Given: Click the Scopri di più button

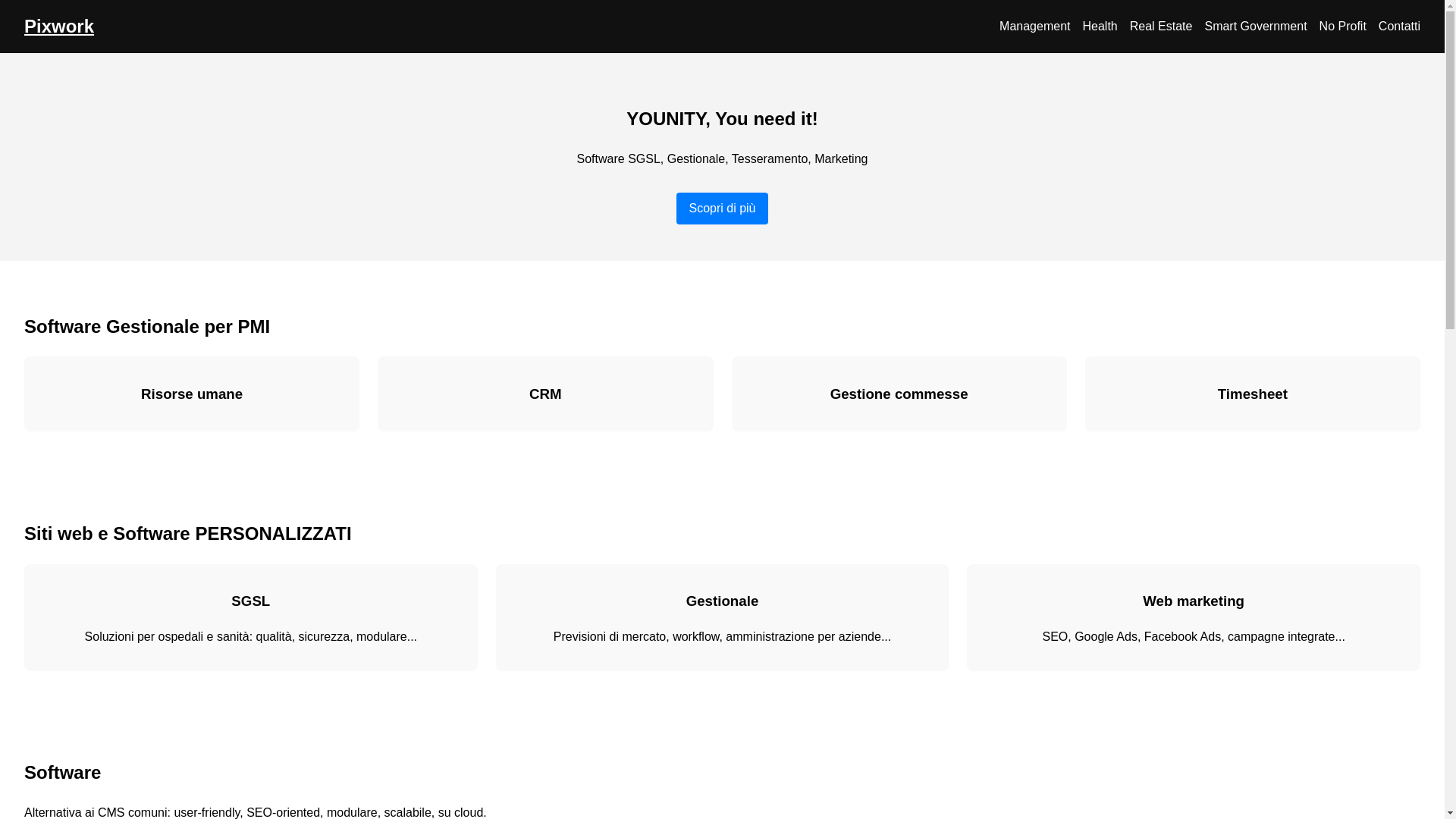Looking at the screenshot, I should click(722, 209).
